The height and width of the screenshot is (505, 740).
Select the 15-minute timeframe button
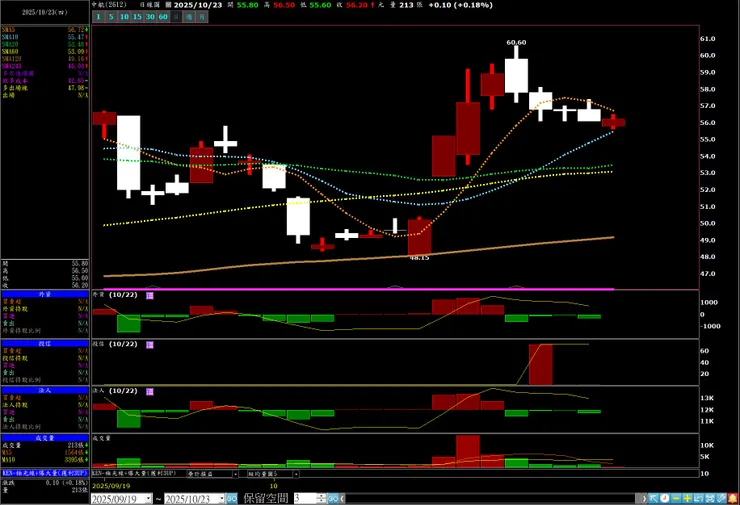[137, 17]
